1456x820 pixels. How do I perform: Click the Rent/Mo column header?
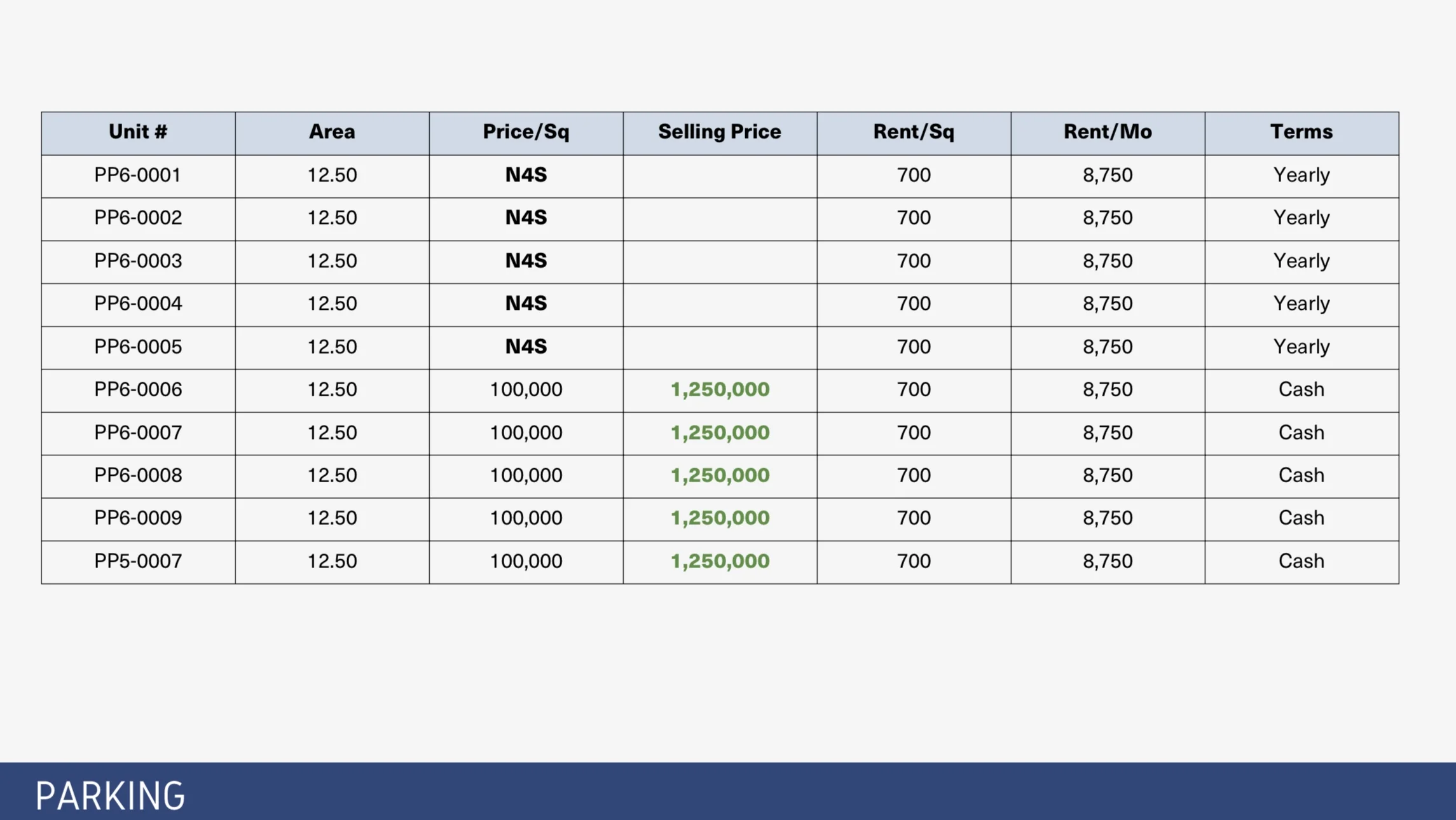[x=1108, y=132]
